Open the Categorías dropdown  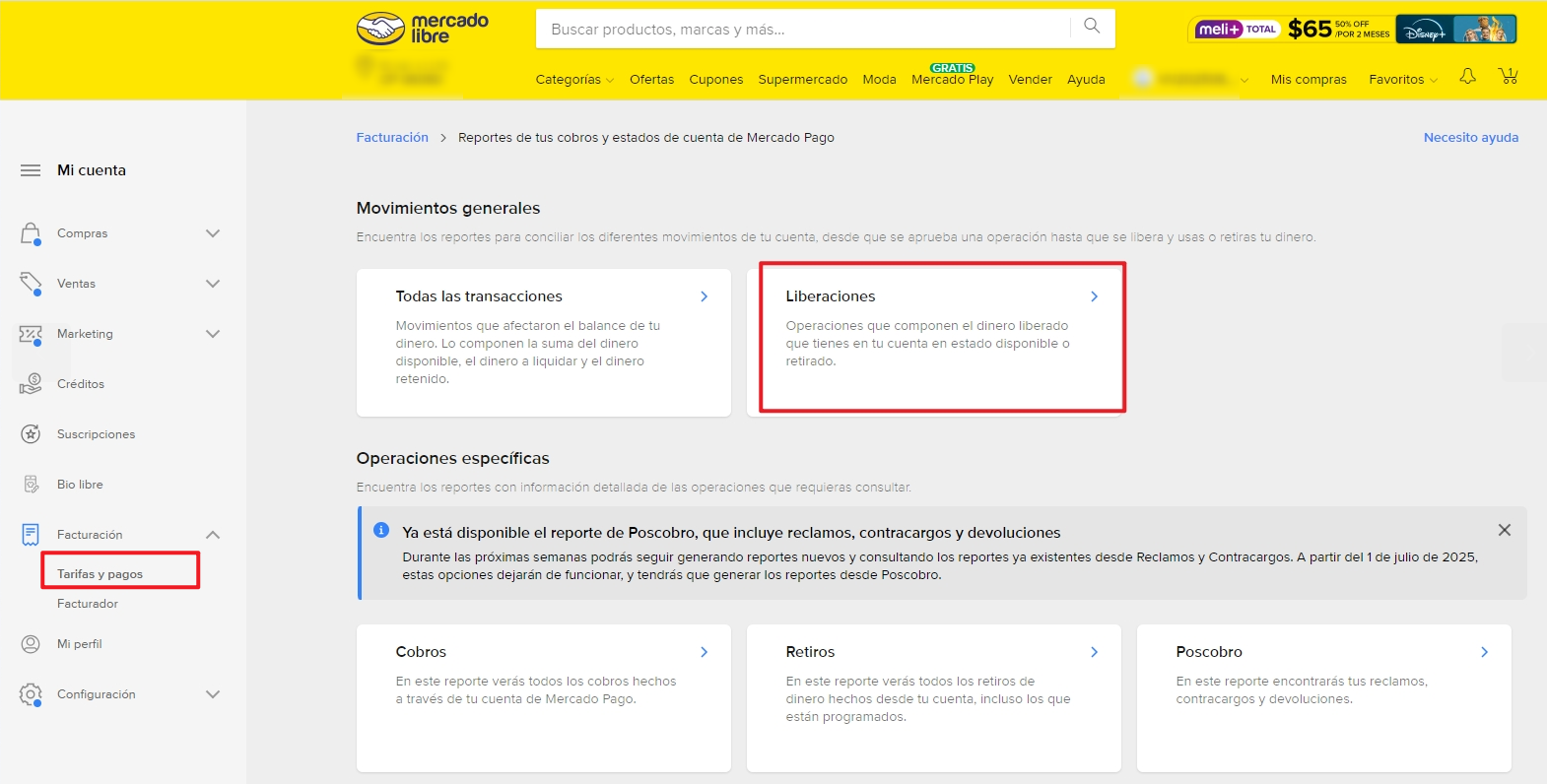pos(573,80)
